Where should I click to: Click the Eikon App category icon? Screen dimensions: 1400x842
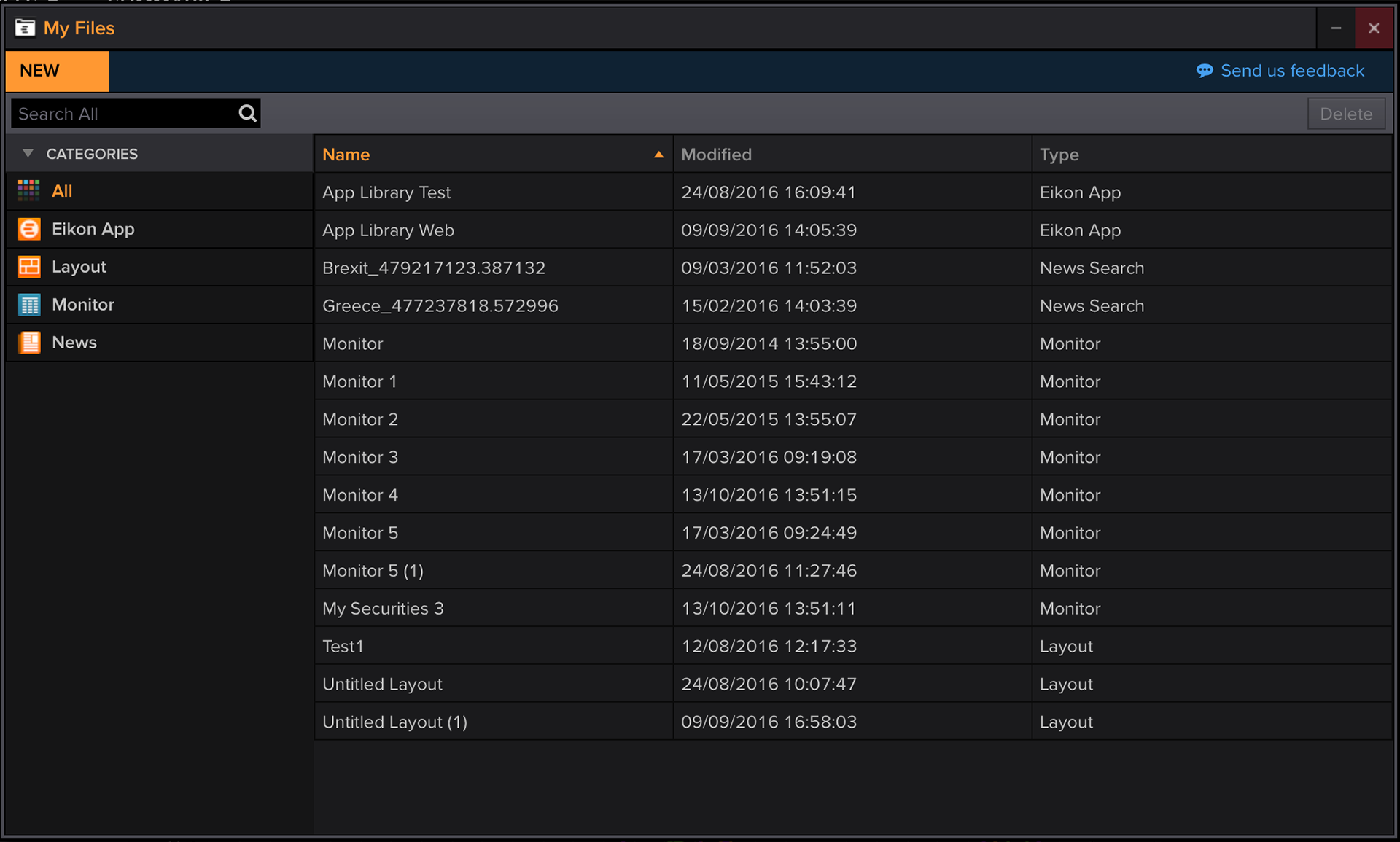[x=28, y=228]
